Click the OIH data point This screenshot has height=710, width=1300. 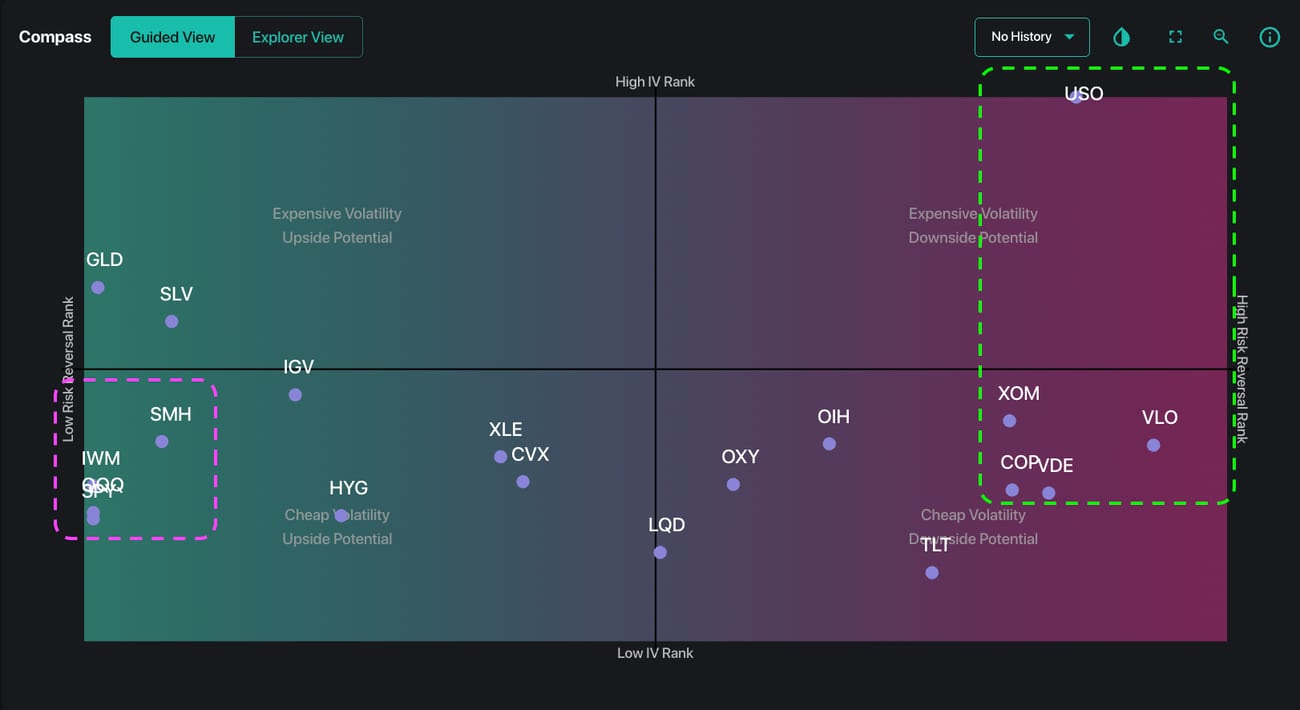[829, 444]
